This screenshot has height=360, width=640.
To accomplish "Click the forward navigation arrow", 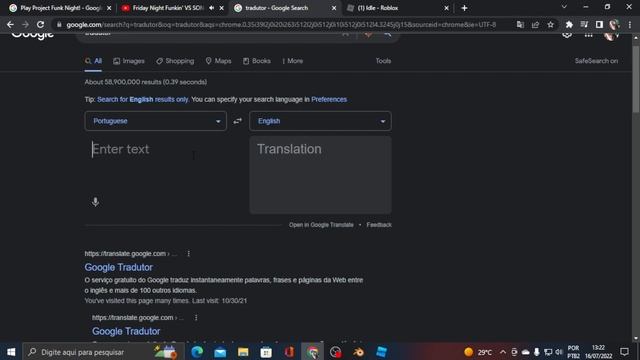I will click(x=25, y=24).
